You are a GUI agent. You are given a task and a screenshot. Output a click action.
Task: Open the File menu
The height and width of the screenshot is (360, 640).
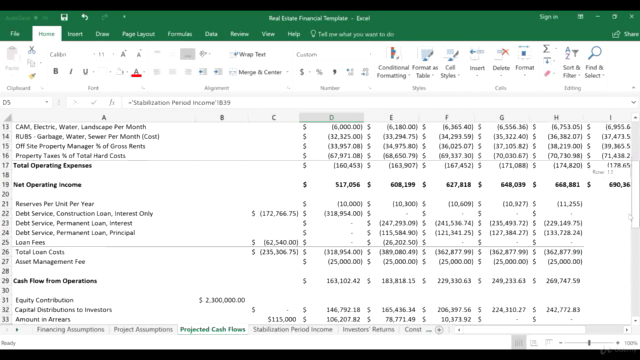[15, 34]
